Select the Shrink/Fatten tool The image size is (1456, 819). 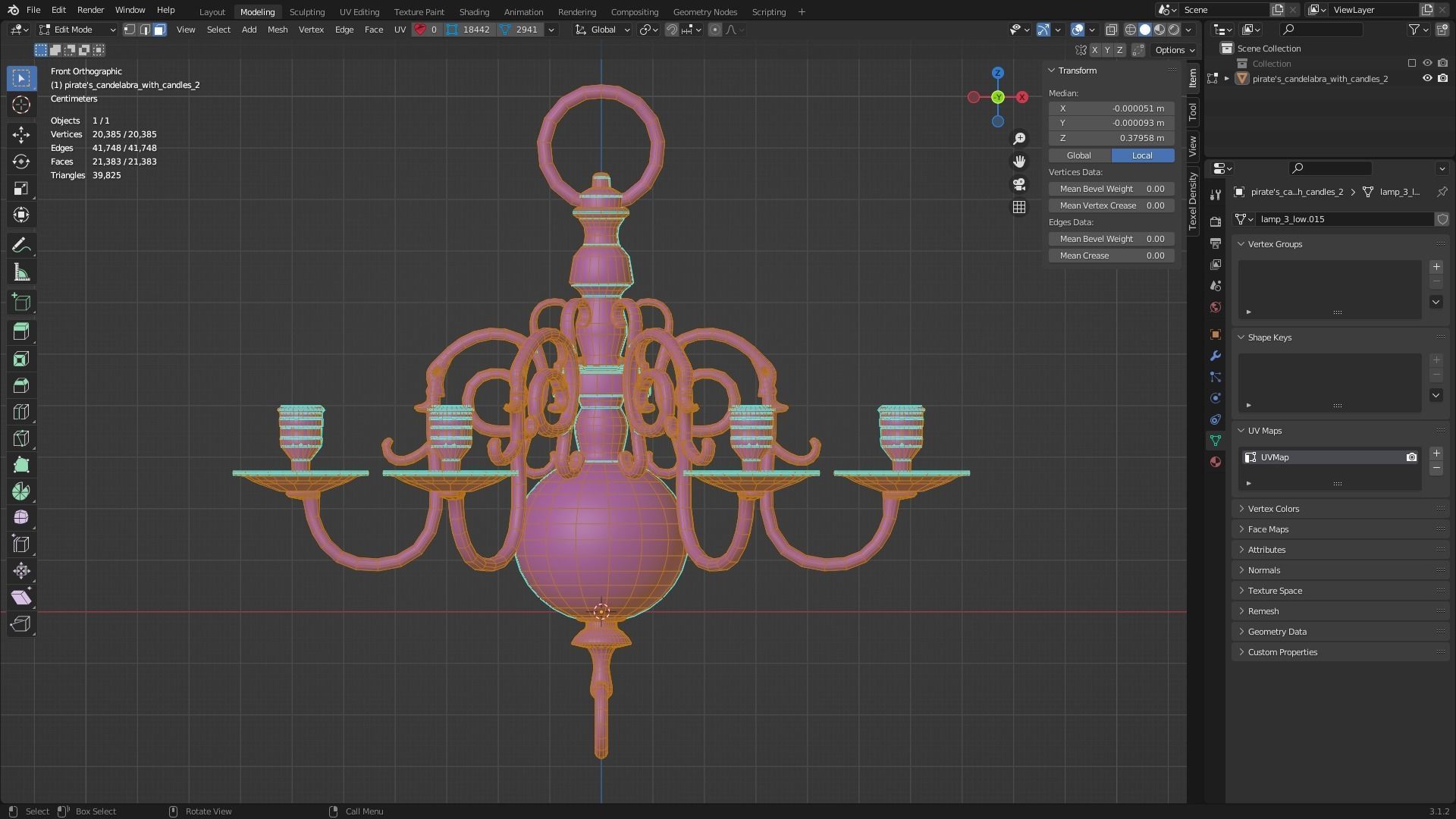pos(21,570)
